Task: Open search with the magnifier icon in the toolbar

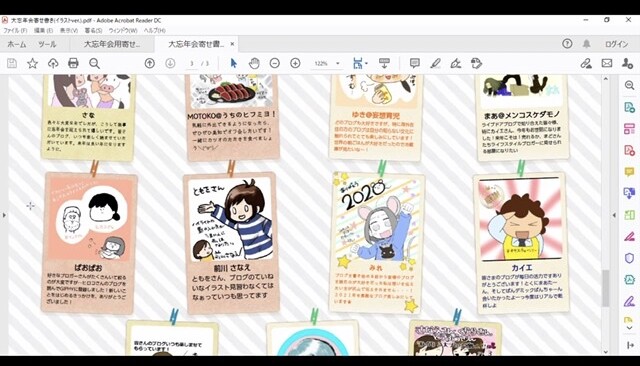Action: [94, 63]
